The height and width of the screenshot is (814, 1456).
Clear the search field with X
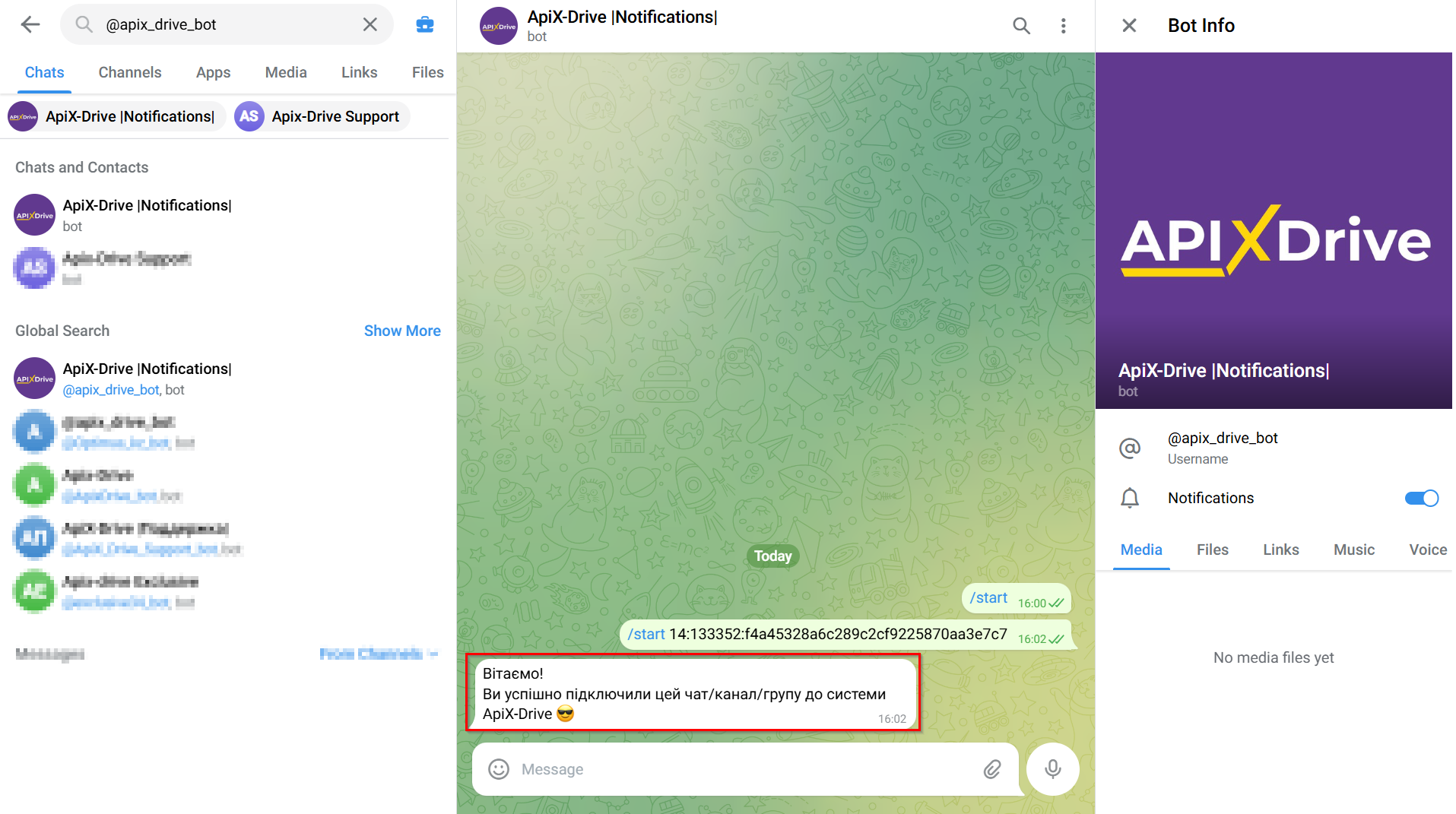click(x=370, y=24)
